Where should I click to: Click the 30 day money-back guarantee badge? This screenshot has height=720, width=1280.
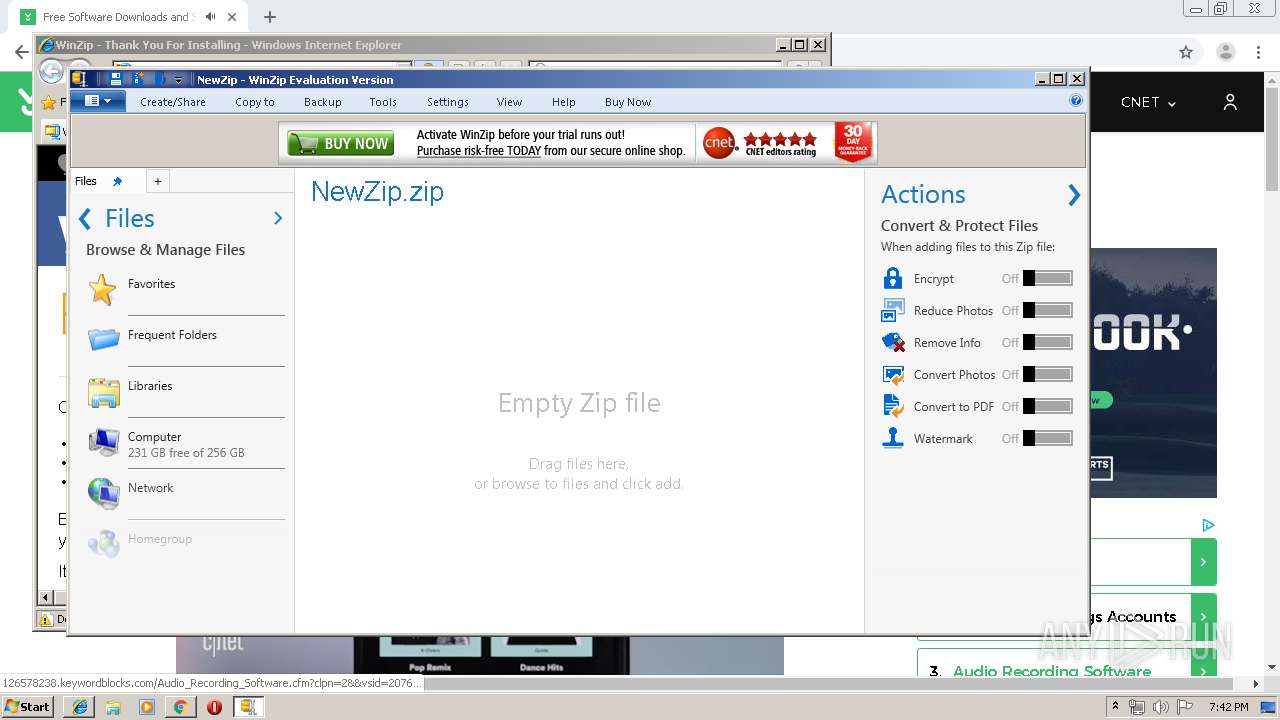tap(853, 143)
